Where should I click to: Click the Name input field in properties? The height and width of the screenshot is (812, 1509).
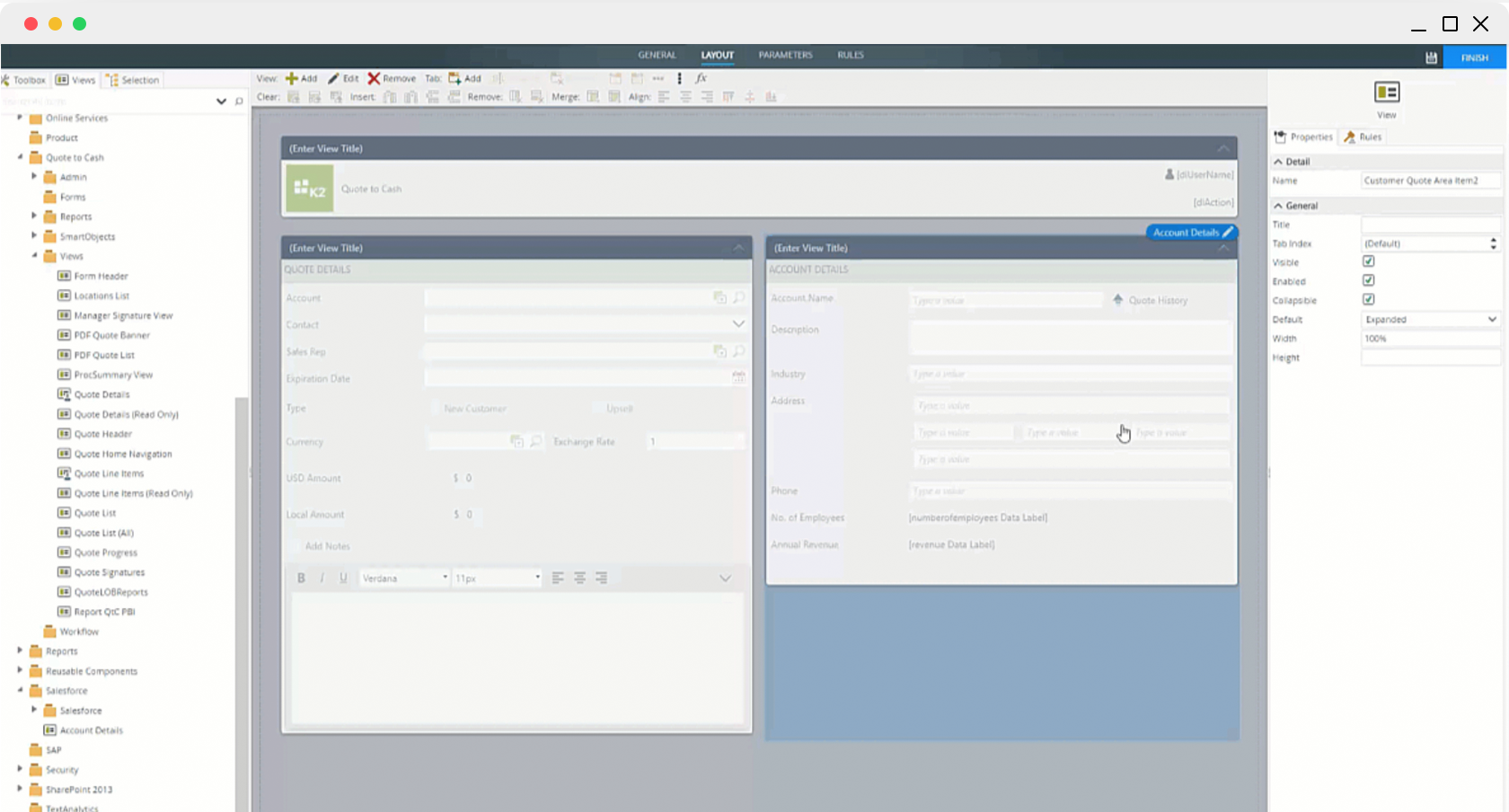point(1431,181)
